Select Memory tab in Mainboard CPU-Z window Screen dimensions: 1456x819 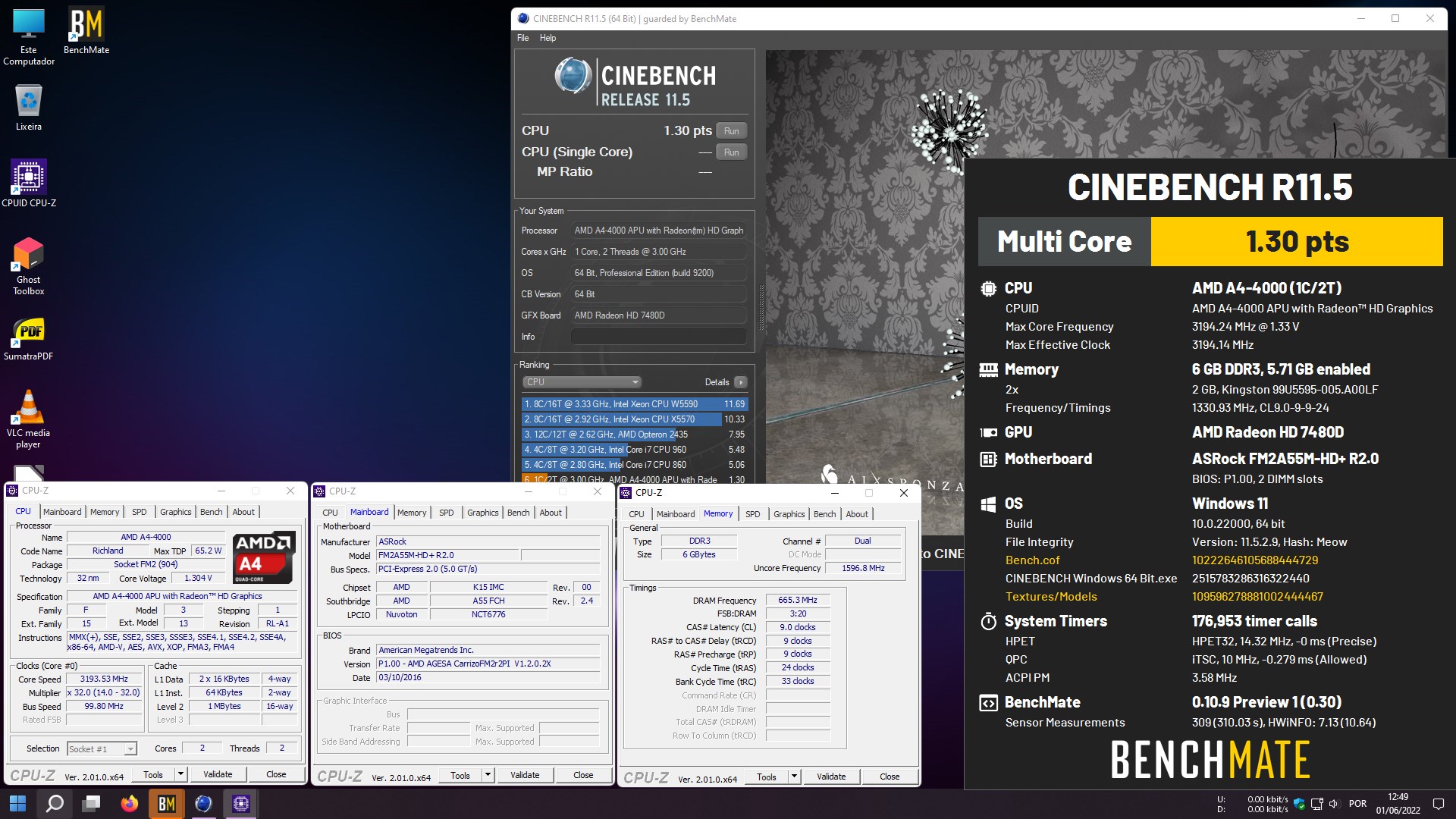coord(412,513)
